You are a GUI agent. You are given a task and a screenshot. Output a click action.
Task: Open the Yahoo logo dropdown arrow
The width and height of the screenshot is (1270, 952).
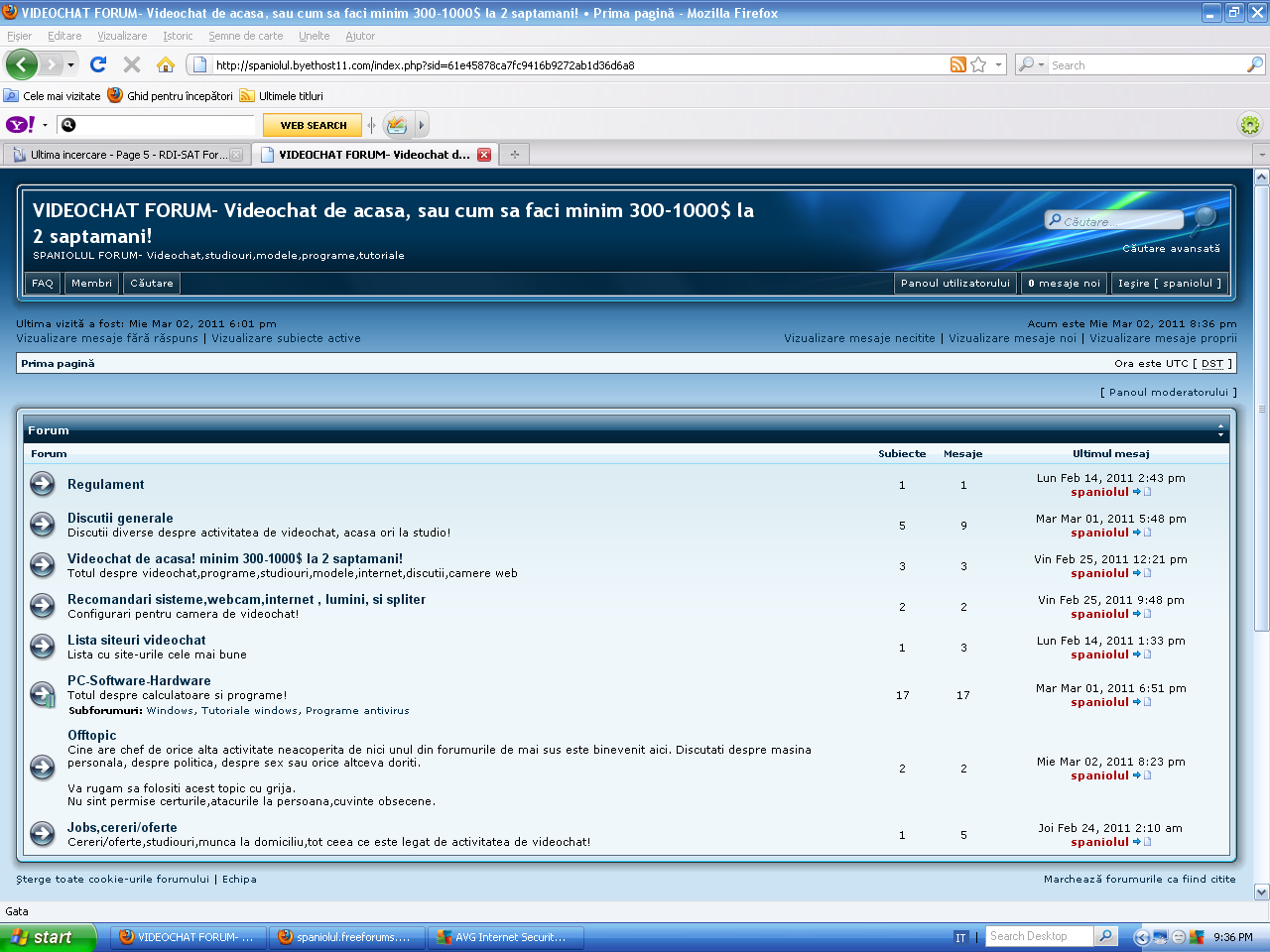click(x=45, y=125)
